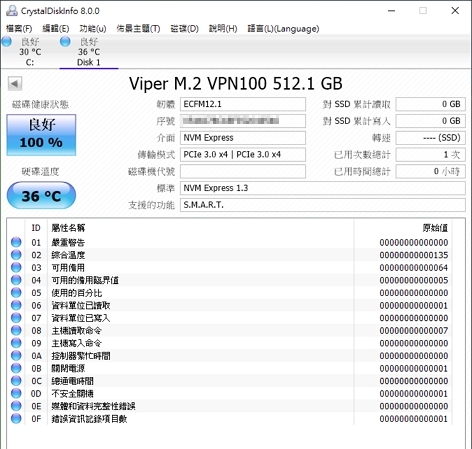The width and height of the screenshot is (472, 449).
Task: Open the 說明(H) menu
Action: tap(223, 29)
